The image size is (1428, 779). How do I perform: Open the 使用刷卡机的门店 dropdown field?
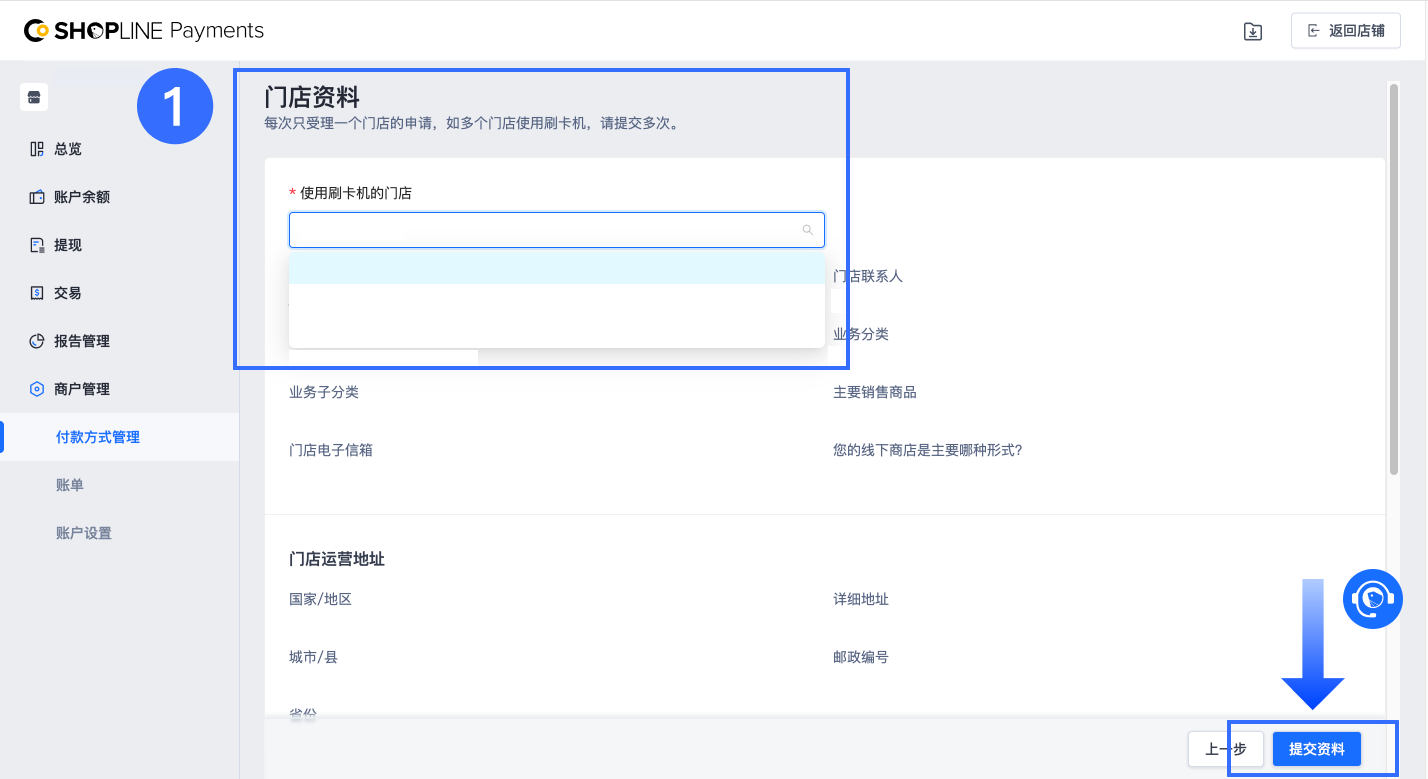[545, 230]
